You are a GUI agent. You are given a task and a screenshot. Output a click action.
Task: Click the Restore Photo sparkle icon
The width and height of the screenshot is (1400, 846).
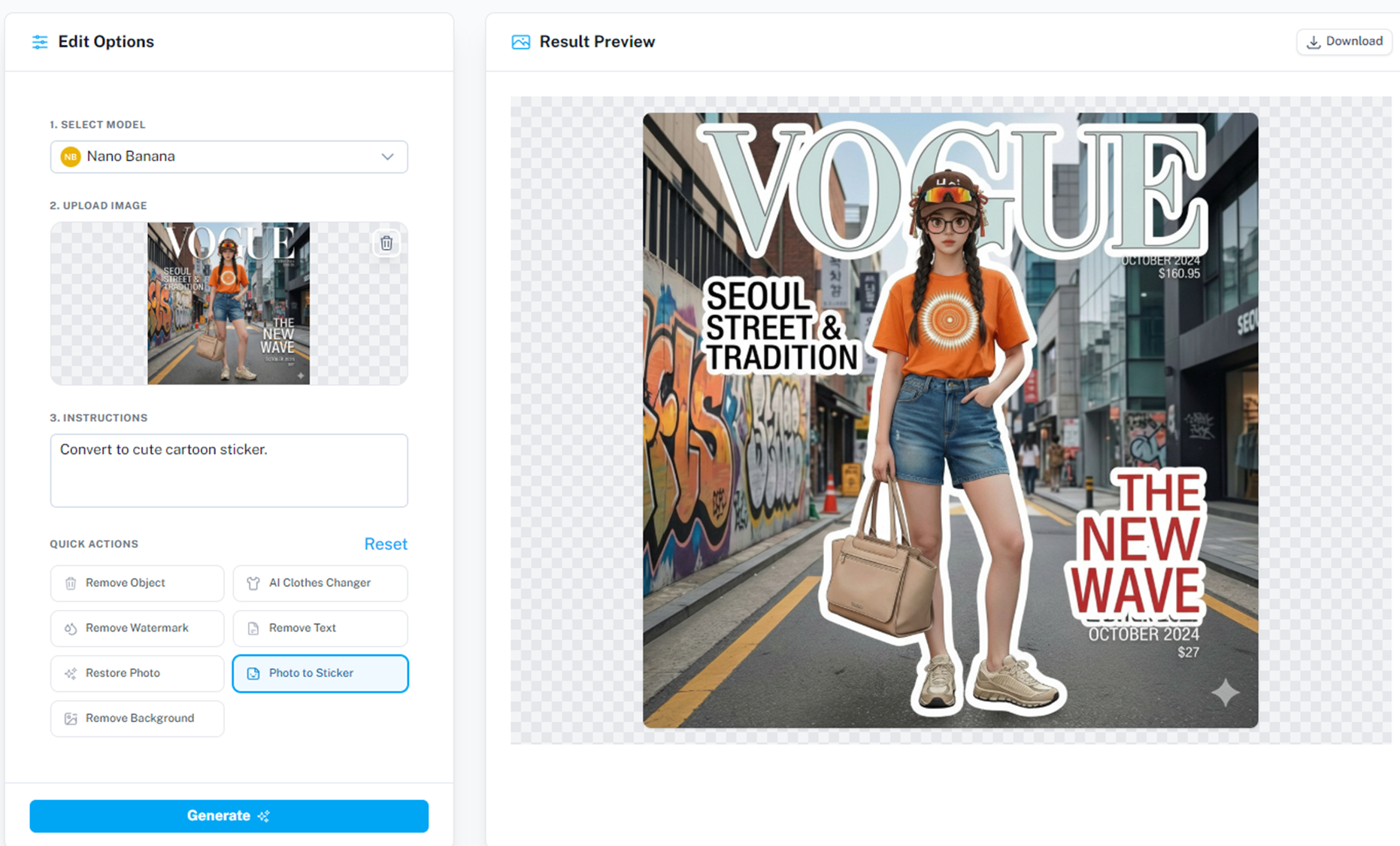click(71, 674)
